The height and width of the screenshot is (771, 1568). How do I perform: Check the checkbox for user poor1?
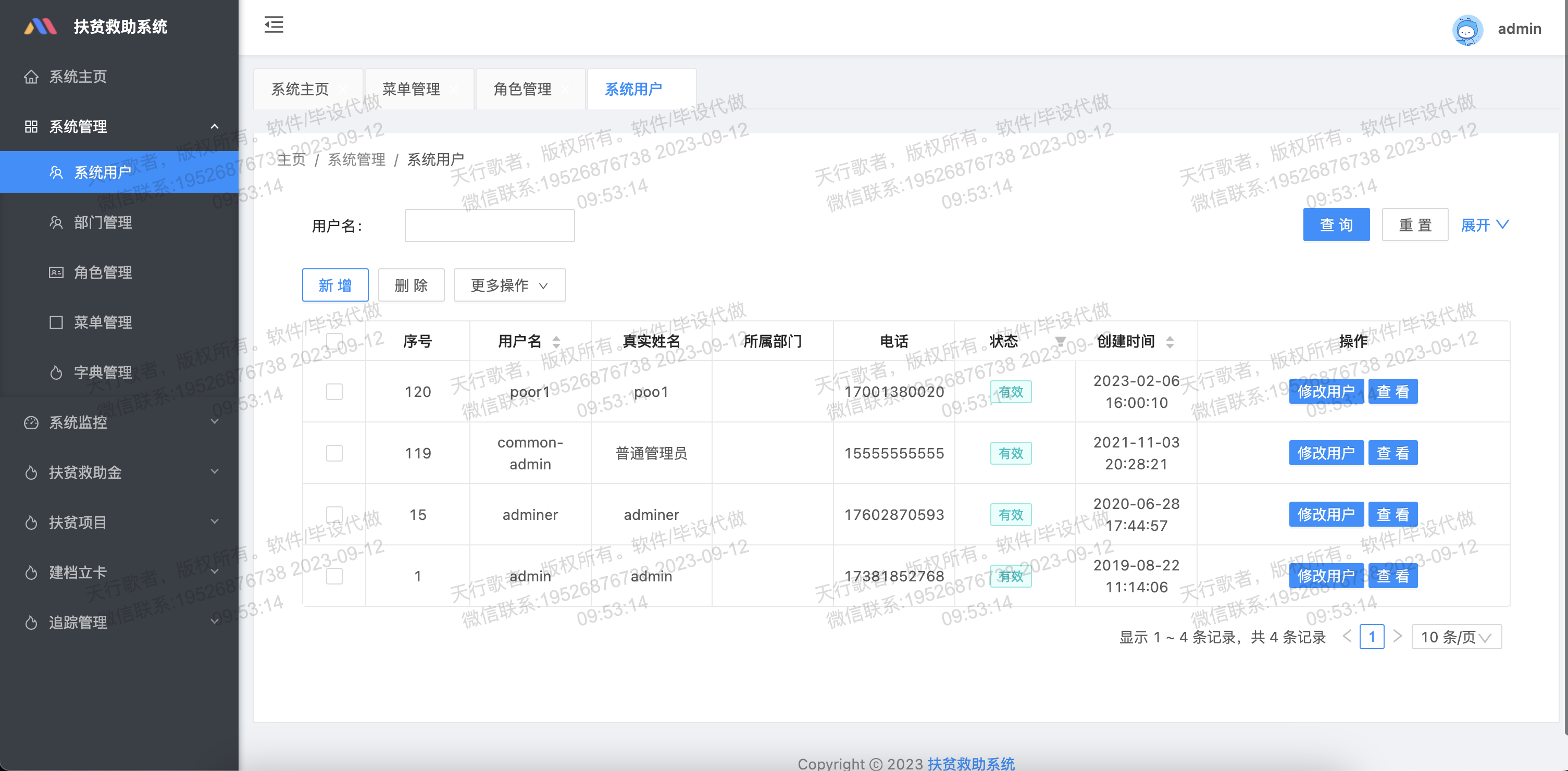334,392
